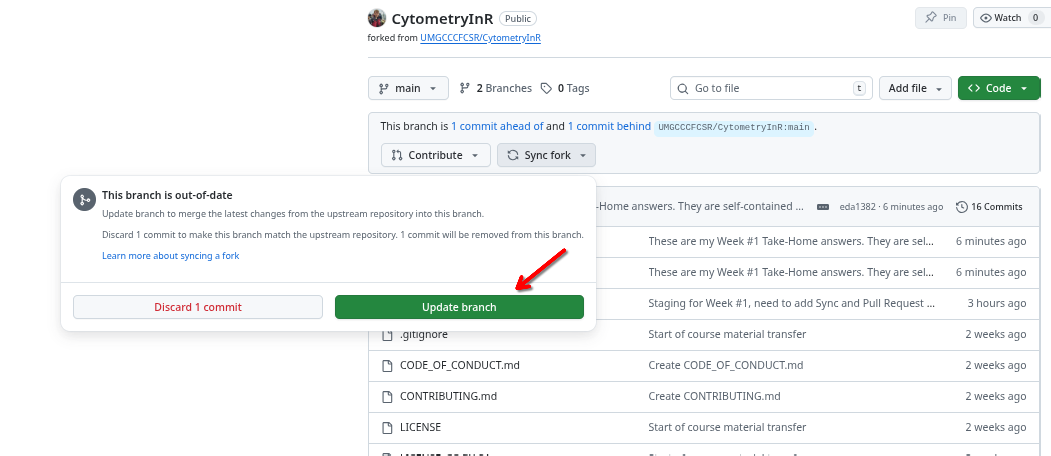This screenshot has width=1051, height=456.
Task: Toggle the Sync fork dropdown
Action: (x=546, y=155)
